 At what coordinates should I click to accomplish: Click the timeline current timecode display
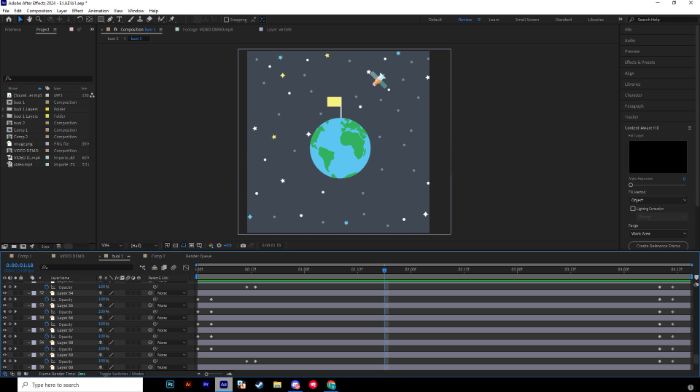20,265
